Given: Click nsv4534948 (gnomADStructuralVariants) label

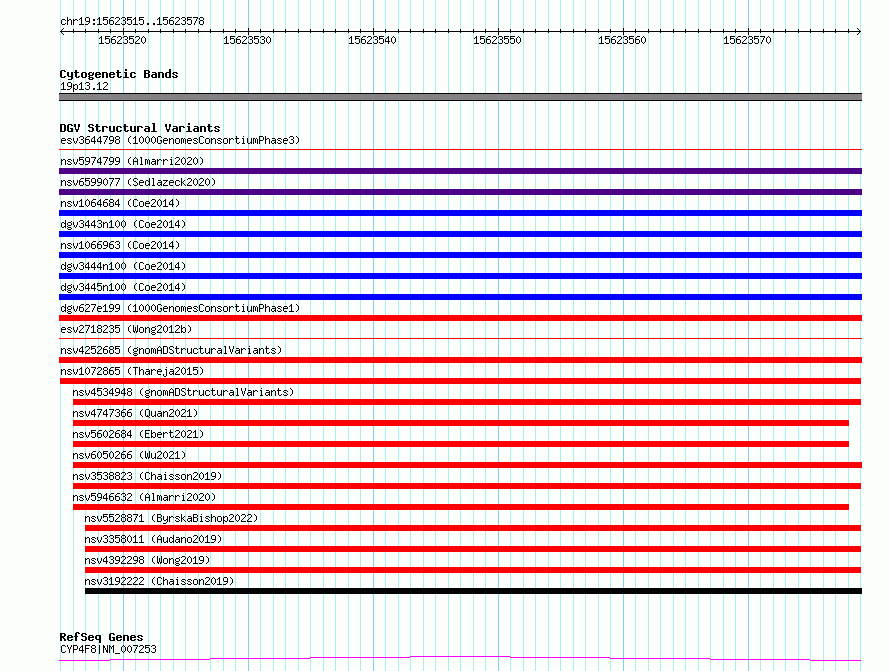Looking at the screenshot, I should [x=183, y=392].
